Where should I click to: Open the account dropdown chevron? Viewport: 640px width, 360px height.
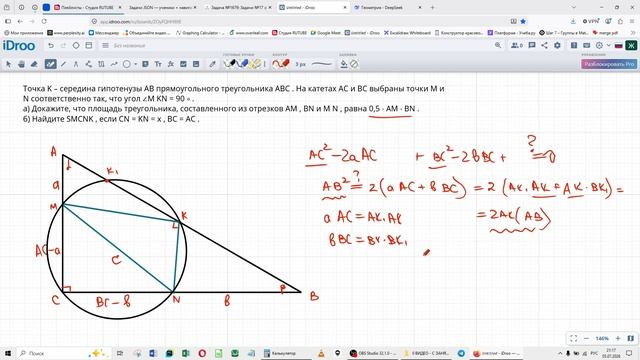pyautogui.click(x=609, y=46)
